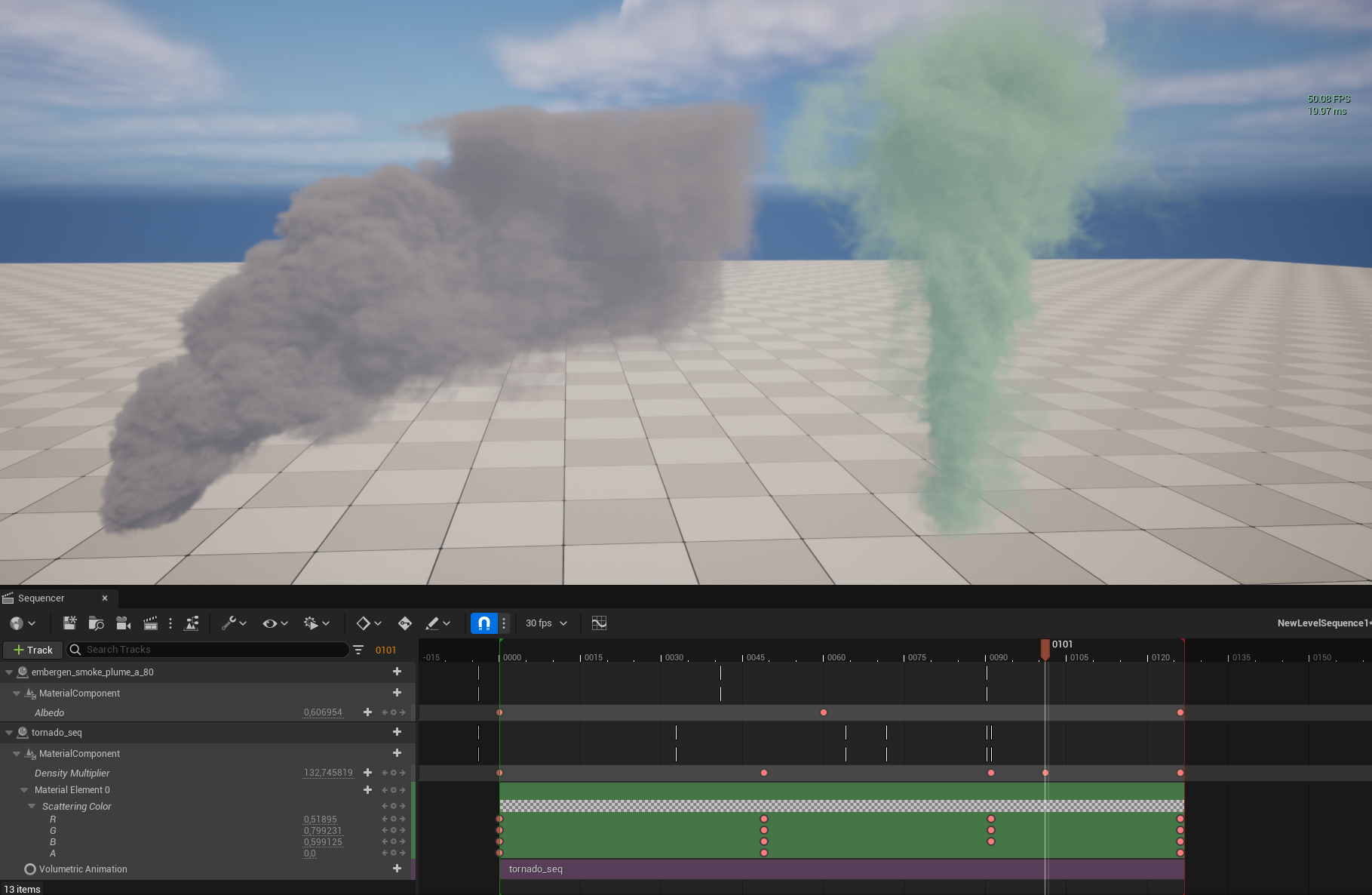Open the View Options eye icon
1372x895 pixels.
click(x=270, y=623)
